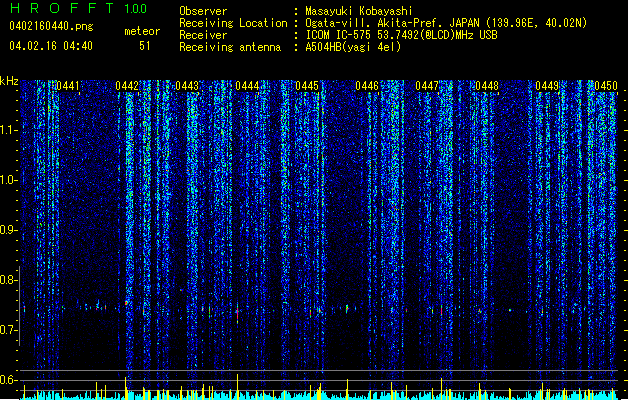Click the 0441 time marker
This screenshot has height=400, width=629.
point(68,86)
